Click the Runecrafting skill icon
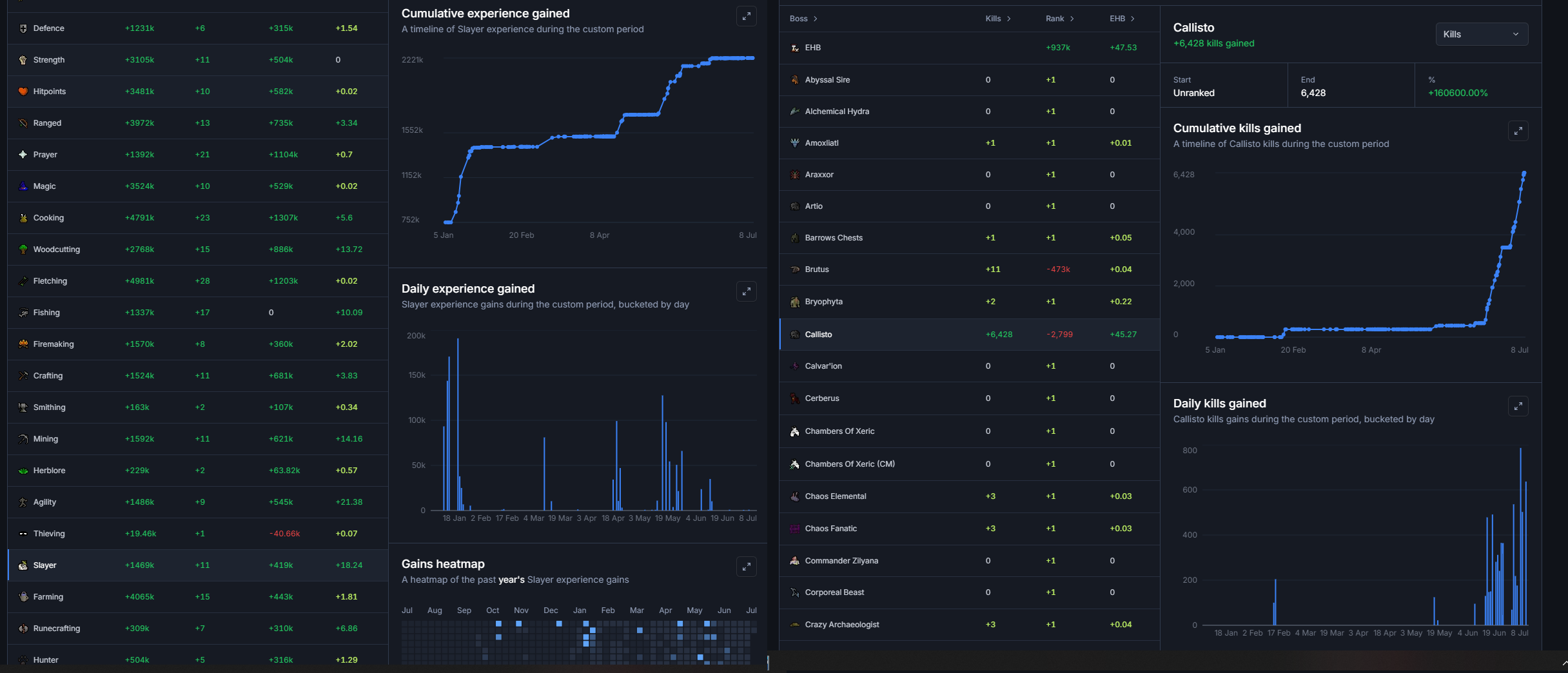 23,629
